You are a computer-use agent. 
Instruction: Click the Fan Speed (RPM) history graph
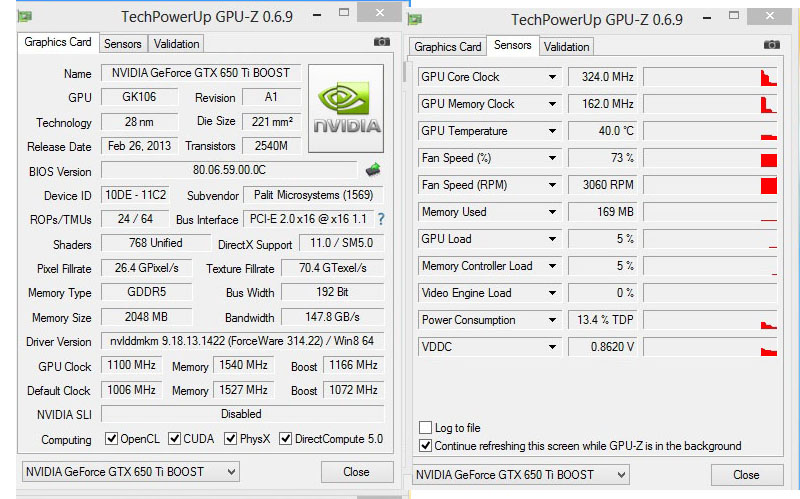pos(710,185)
